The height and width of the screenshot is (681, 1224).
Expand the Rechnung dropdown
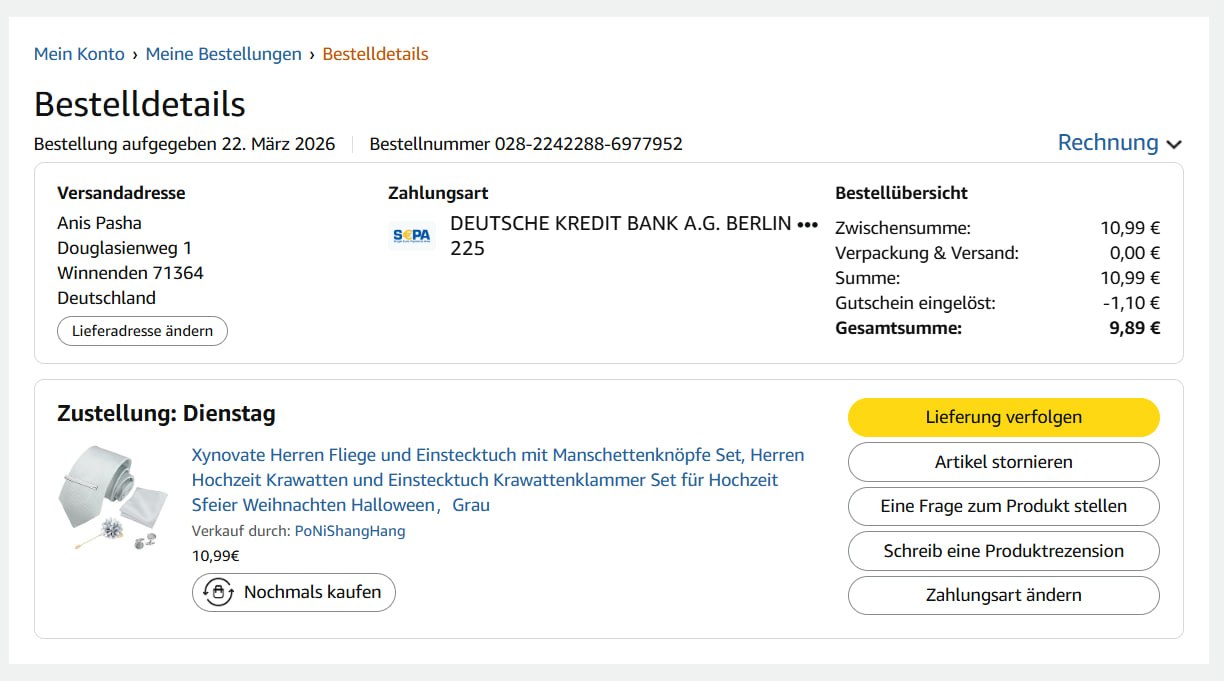tap(1119, 143)
